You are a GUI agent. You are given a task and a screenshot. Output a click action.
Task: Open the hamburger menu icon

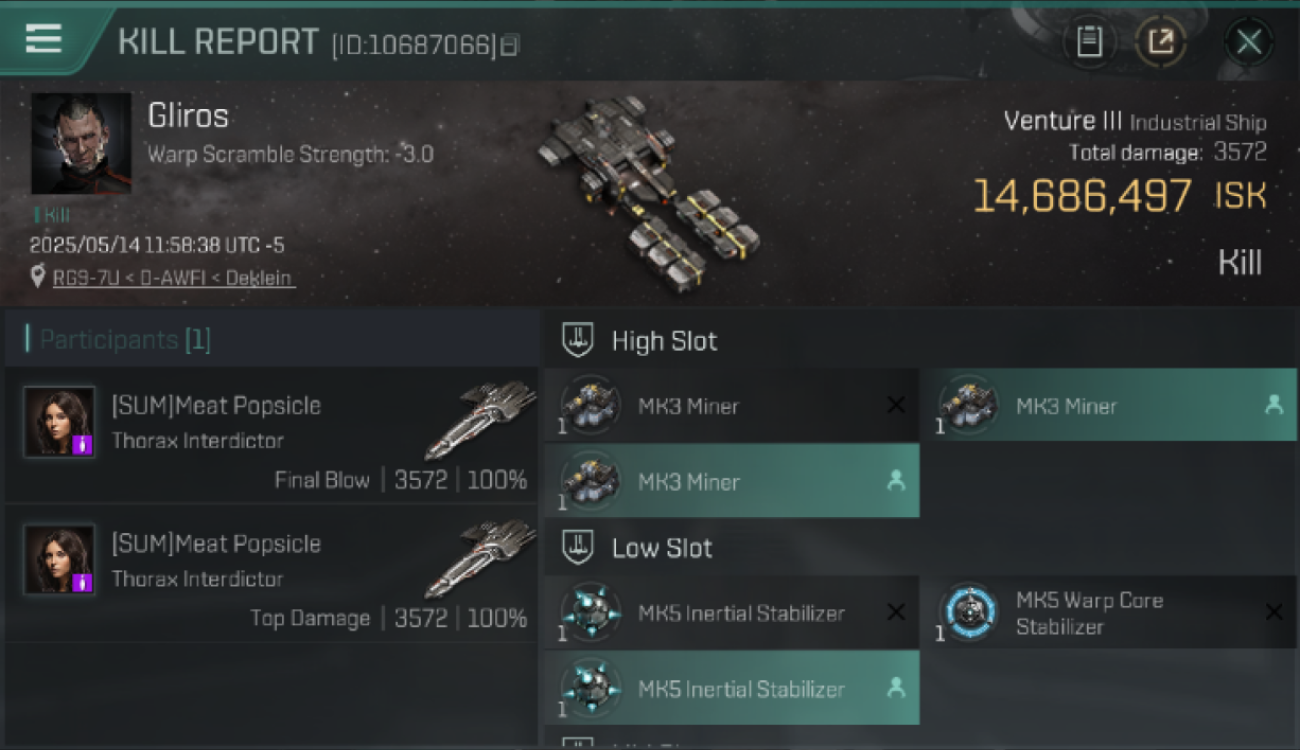point(43,39)
